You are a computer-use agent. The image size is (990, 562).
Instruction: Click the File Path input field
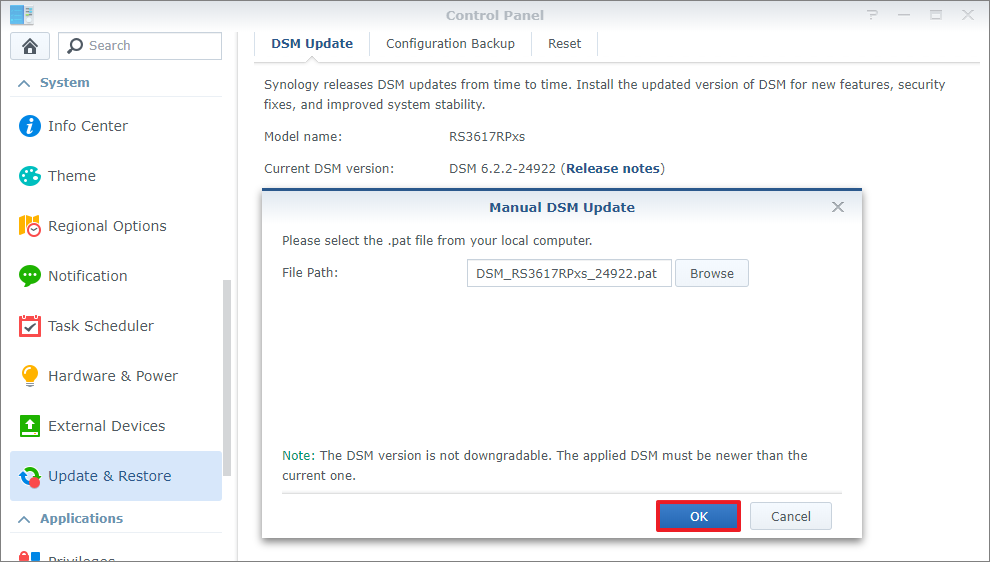click(x=568, y=273)
